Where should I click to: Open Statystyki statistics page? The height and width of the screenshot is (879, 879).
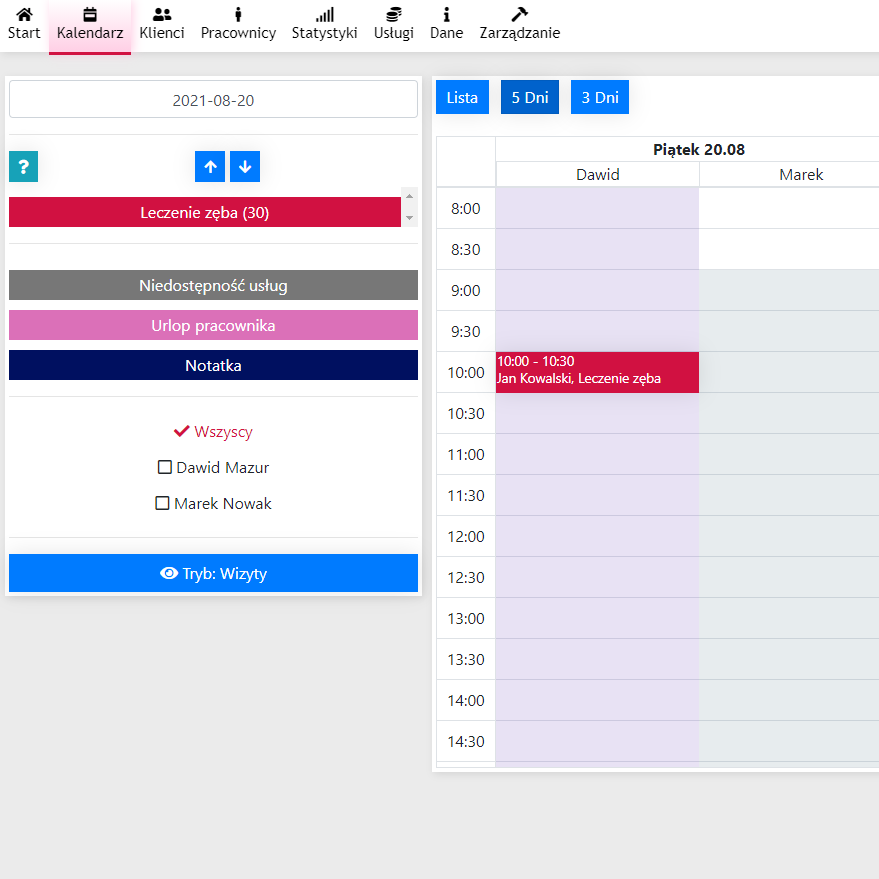(324, 24)
